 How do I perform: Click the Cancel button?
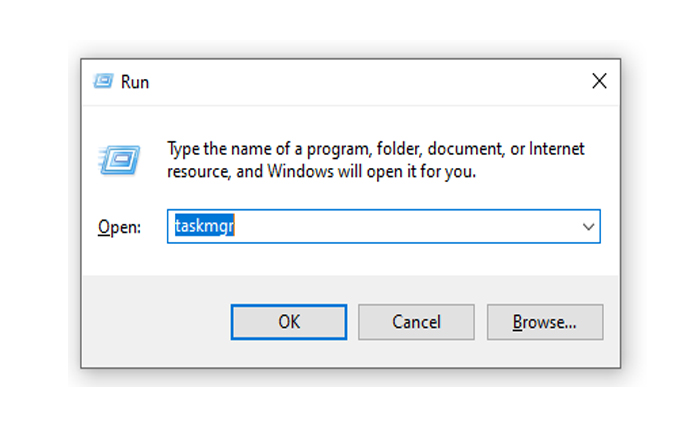coord(416,322)
